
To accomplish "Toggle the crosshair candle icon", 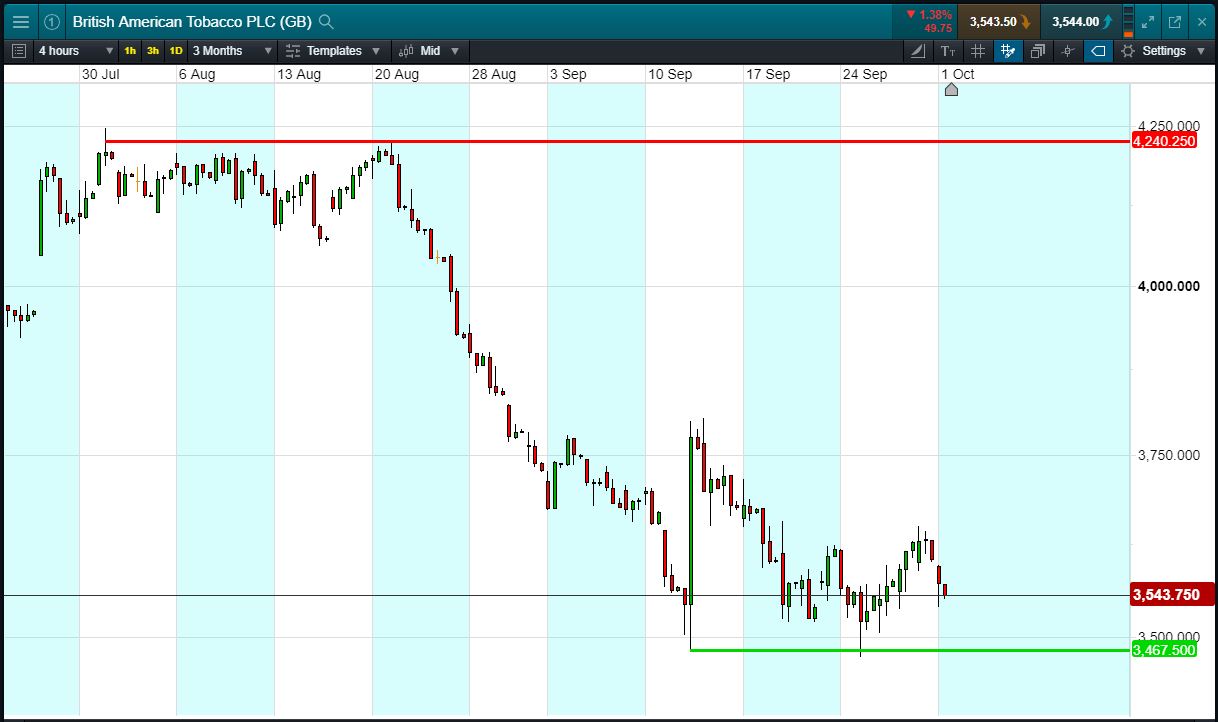I will click(x=1068, y=51).
